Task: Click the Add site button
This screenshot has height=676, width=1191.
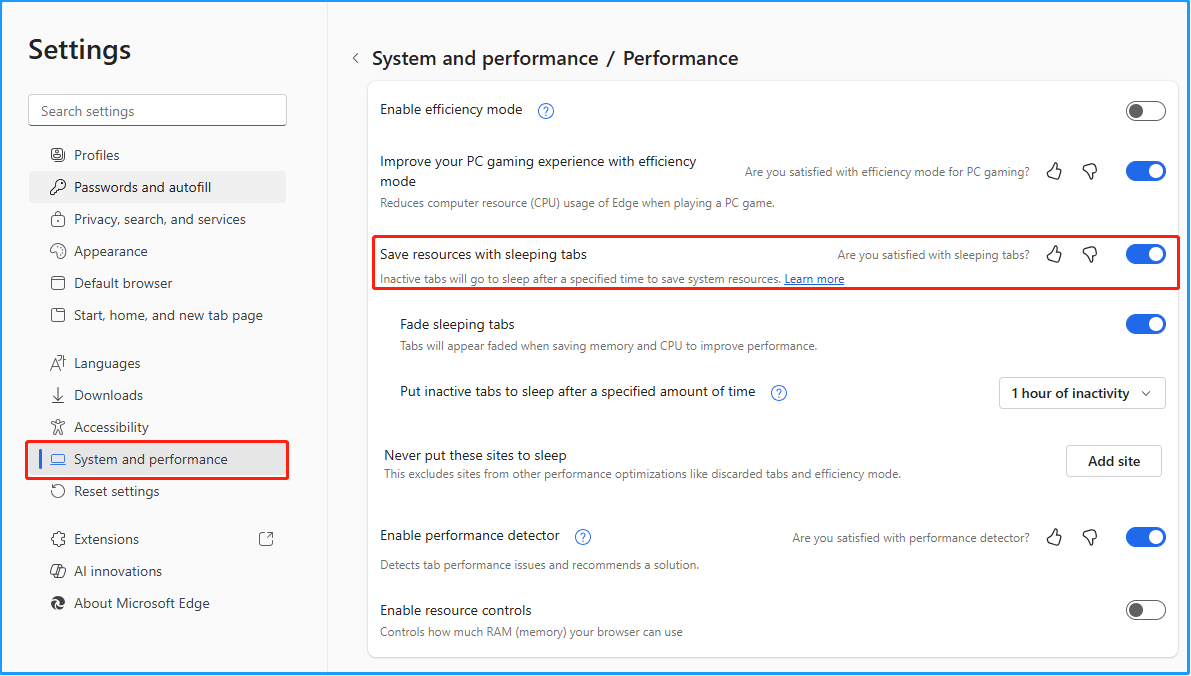Action: [1113, 461]
